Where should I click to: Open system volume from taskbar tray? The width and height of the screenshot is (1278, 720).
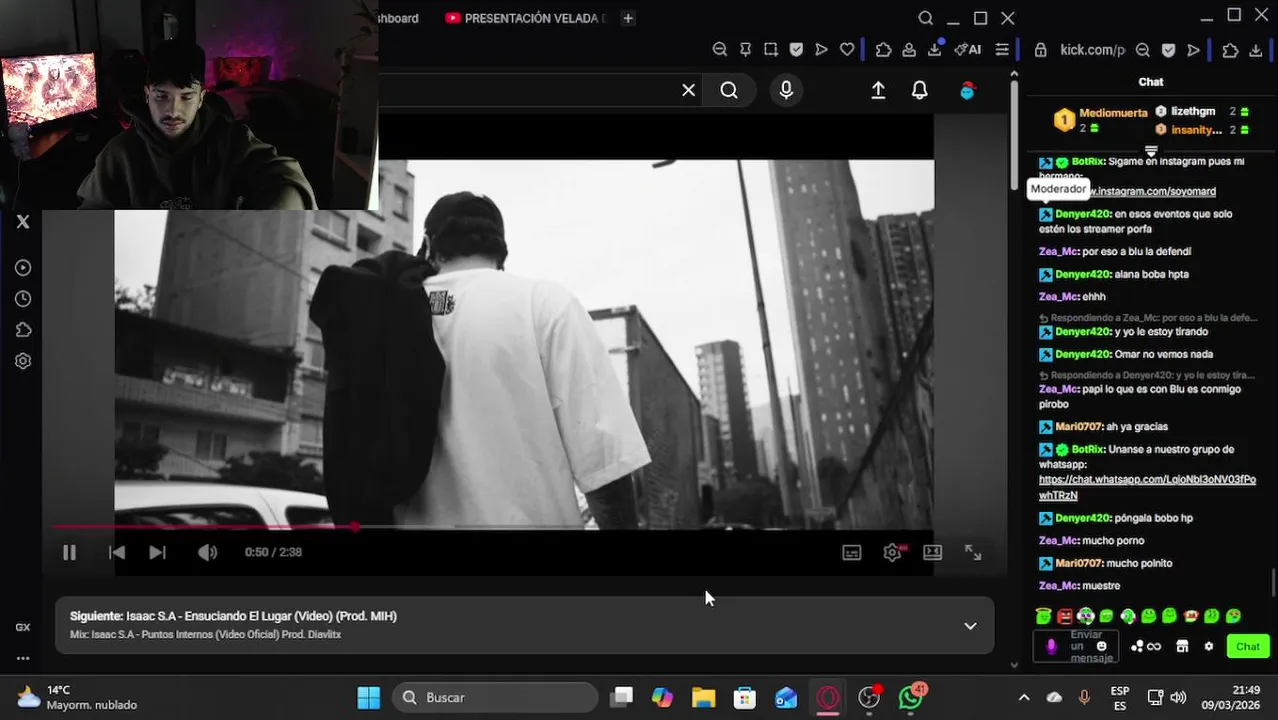point(1179,697)
